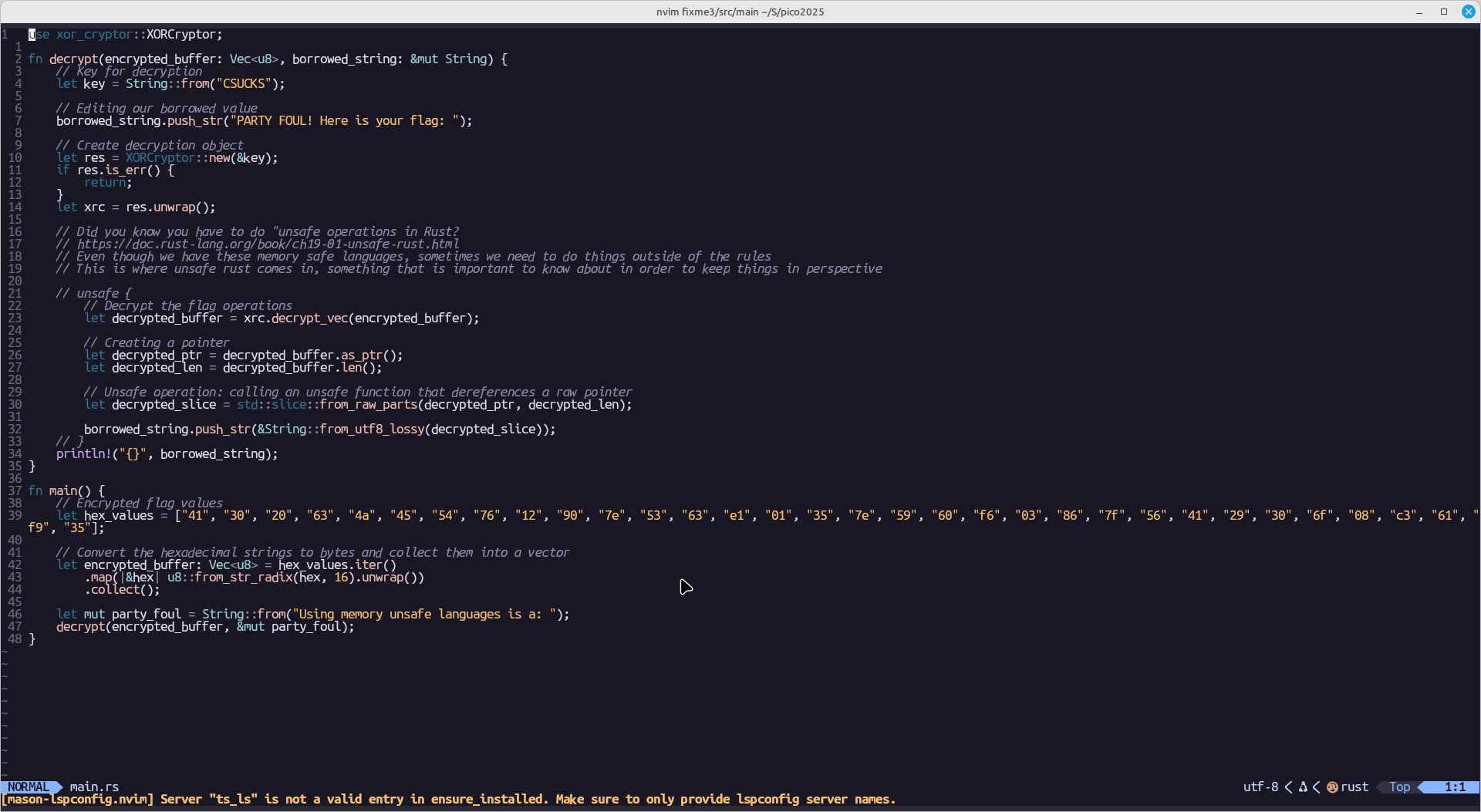The height and width of the screenshot is (812, 1481).
Task: Click the "41" first hex value string
Action: [x=195, y=516]
